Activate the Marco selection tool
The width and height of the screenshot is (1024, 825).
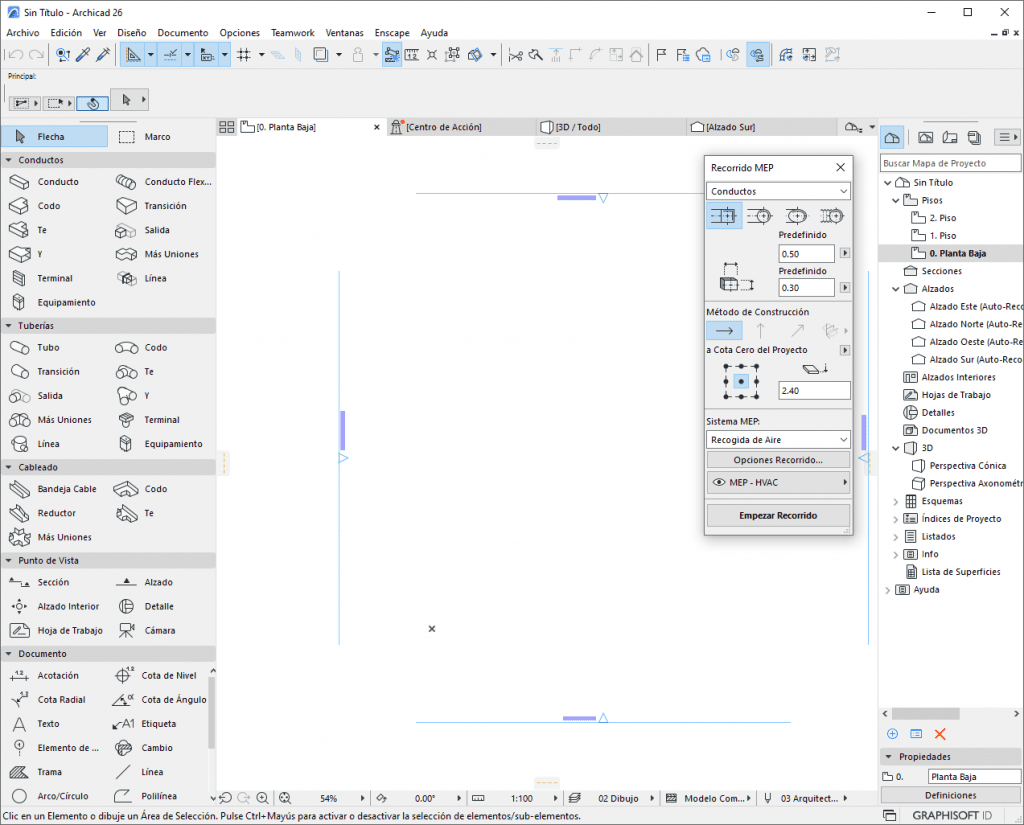pos(156,137)
